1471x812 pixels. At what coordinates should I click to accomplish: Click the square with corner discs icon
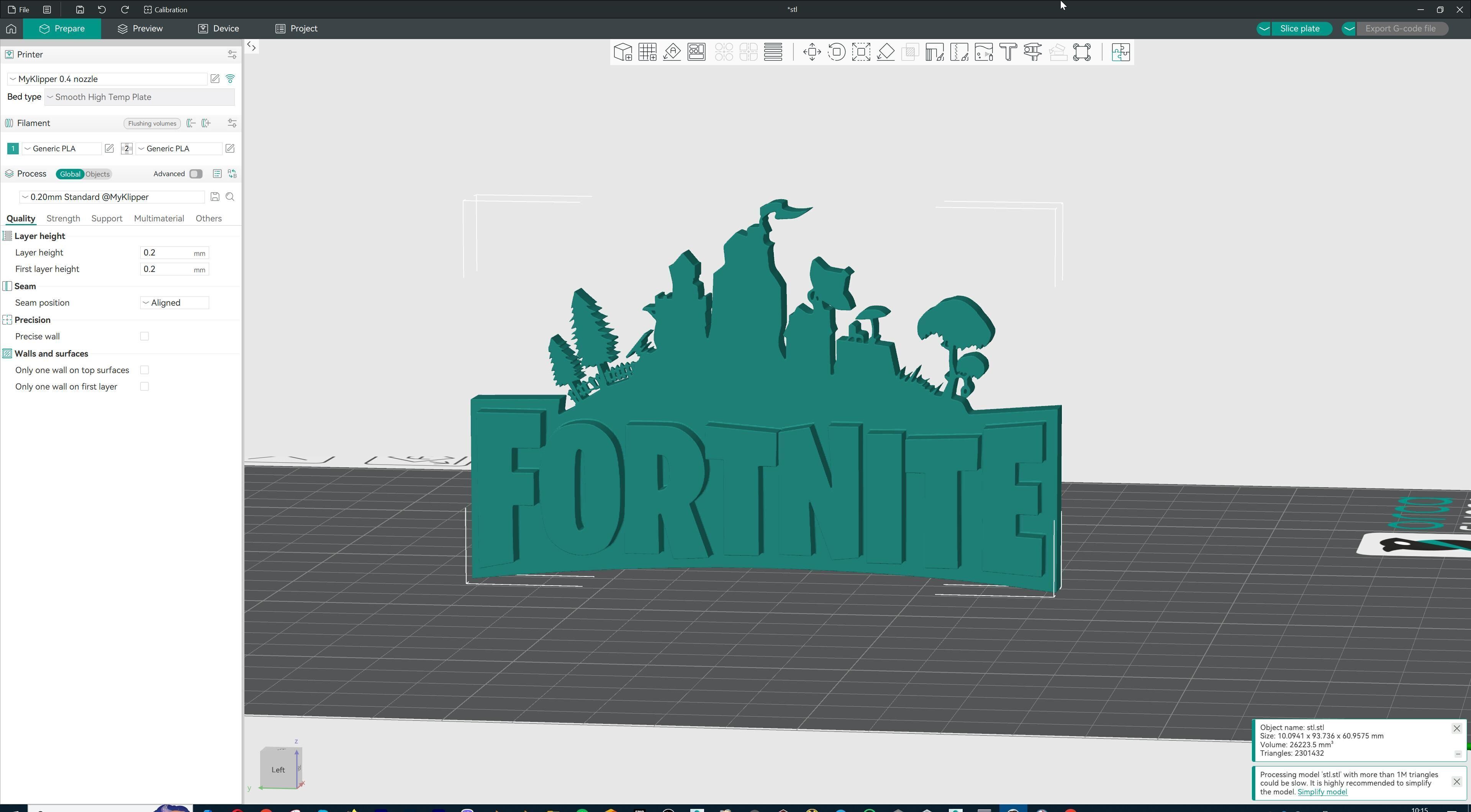1082,52
